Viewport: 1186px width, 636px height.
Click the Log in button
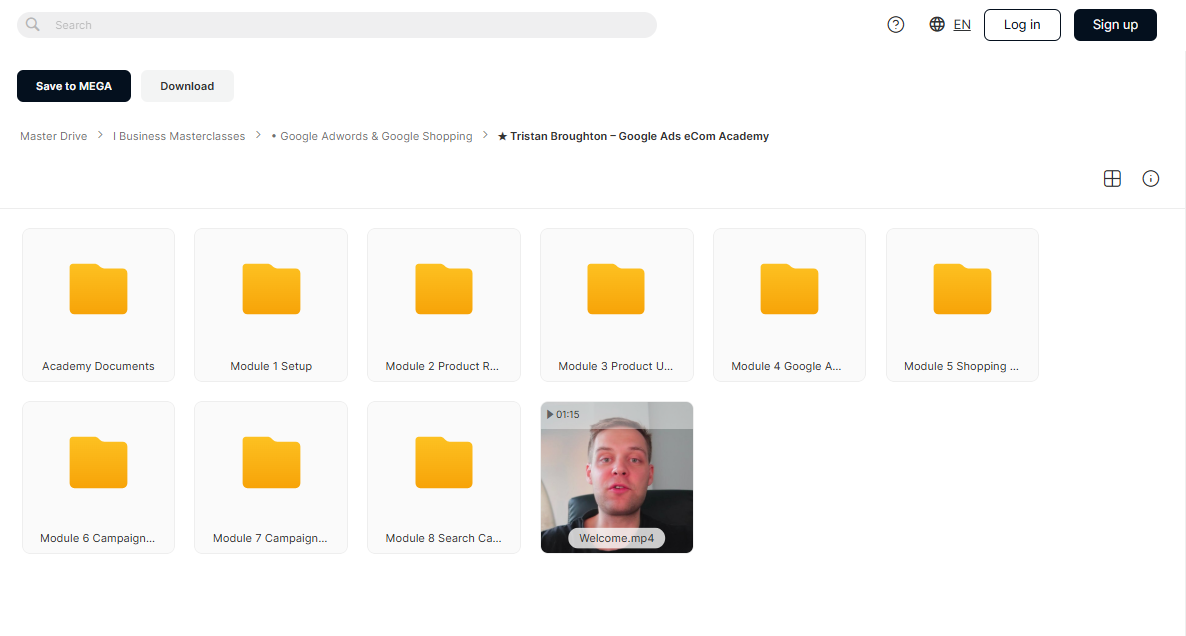click(x=1022, y=25)
